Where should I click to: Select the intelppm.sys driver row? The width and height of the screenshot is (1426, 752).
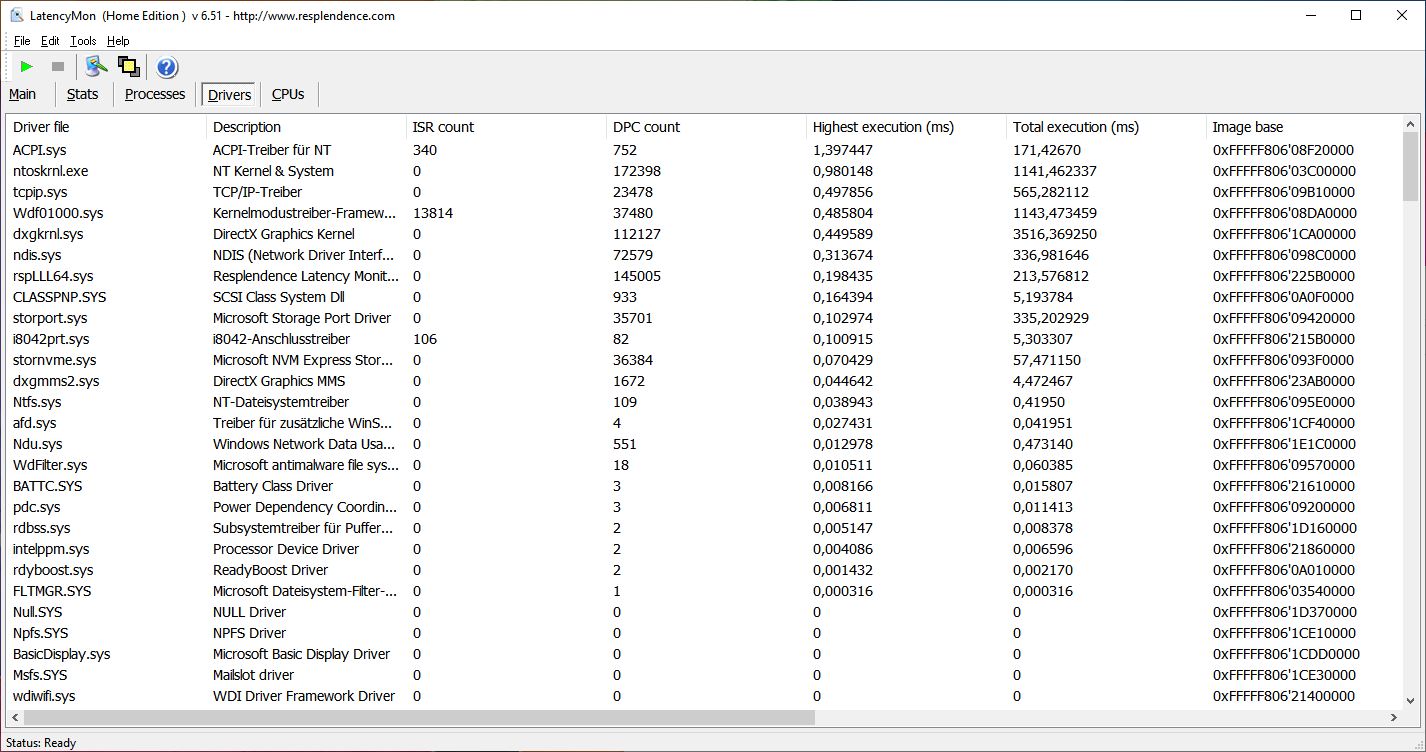pos(704,549)
